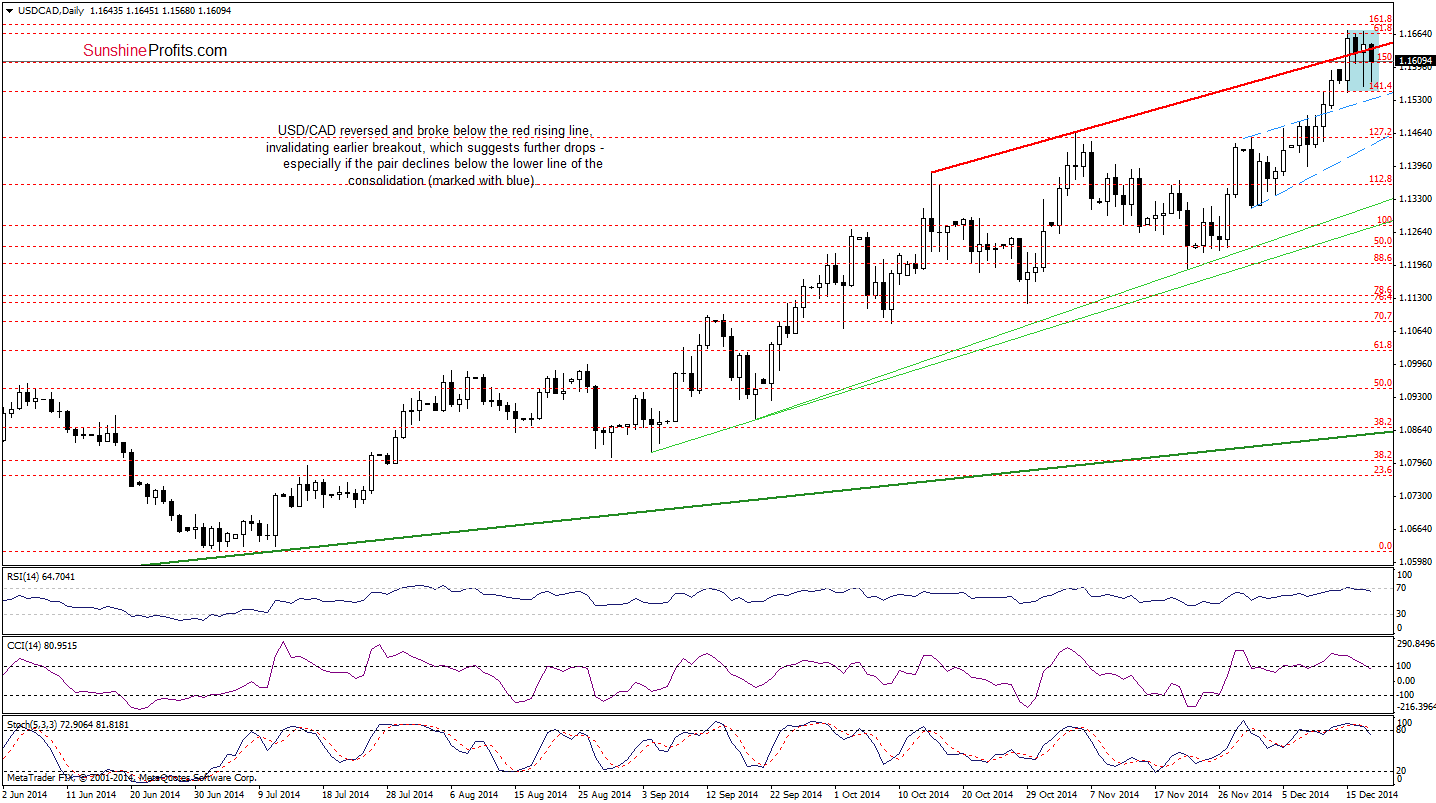Click the 18 Jul 2014 date label
The image size is (1436, 803).
coord(345,794)
